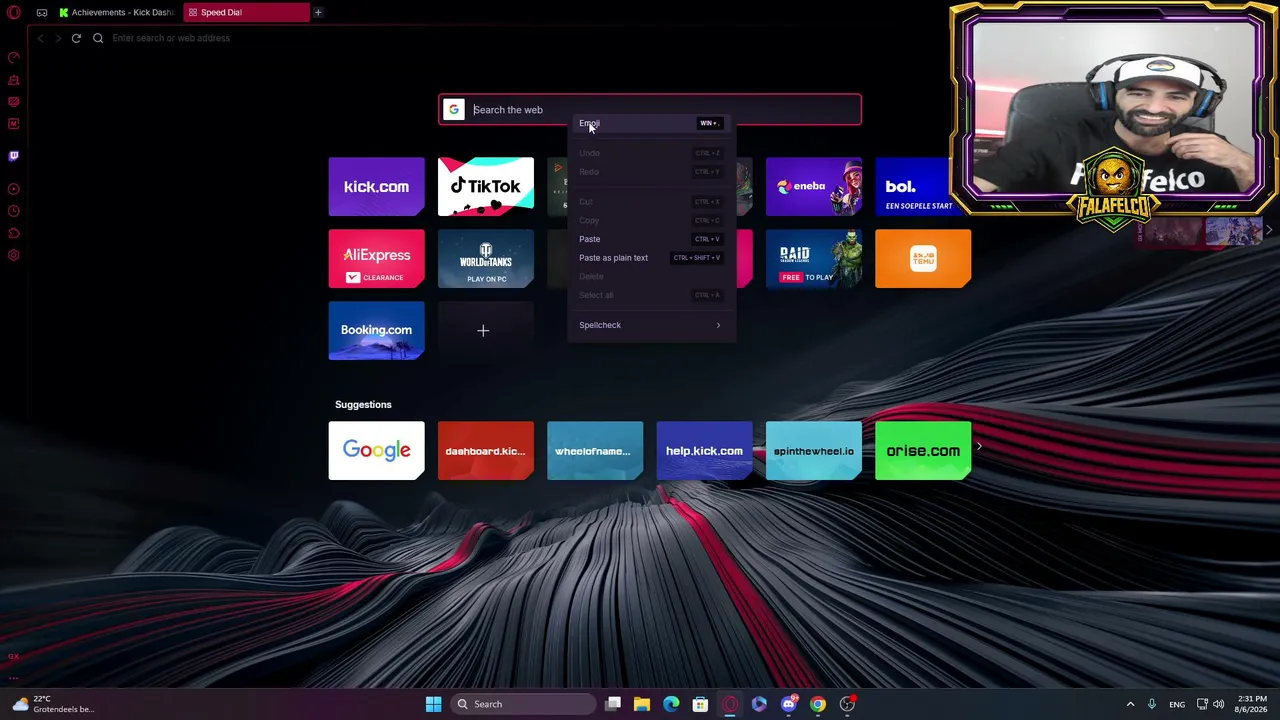
Task: Open the help.kick.com suggestion tile
Action: pyautogui.click(x=704, y=450)
